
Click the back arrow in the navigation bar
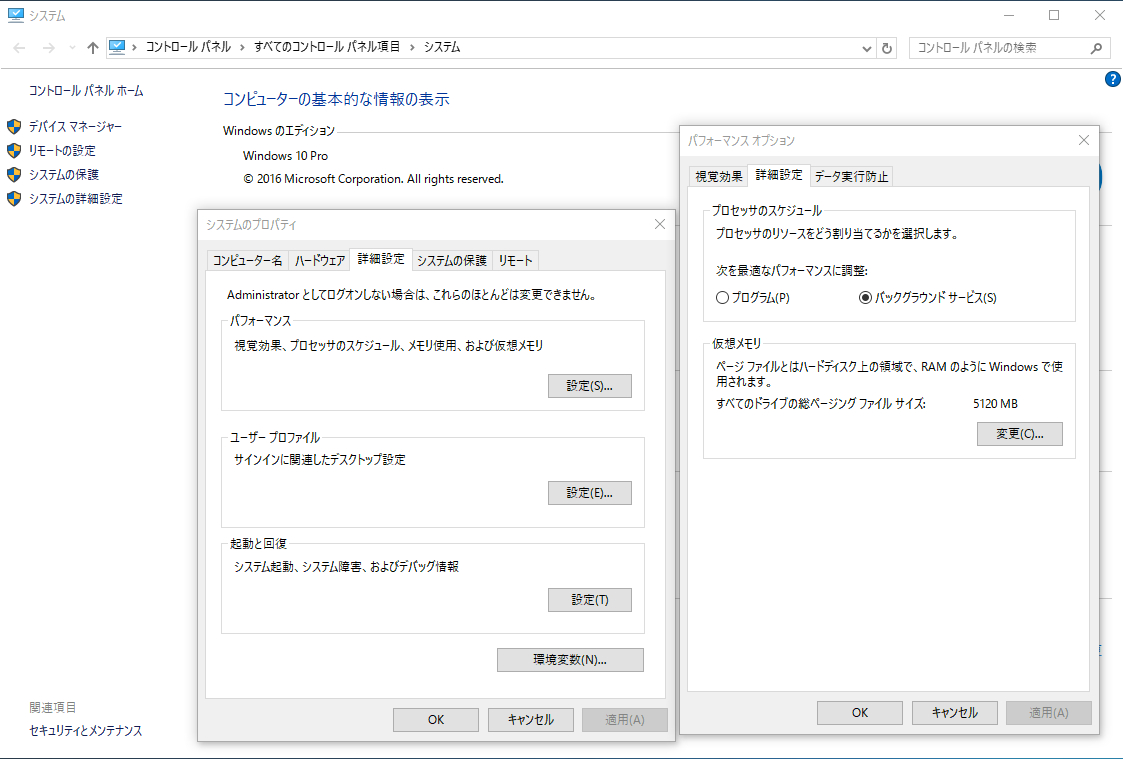point(19,48)
